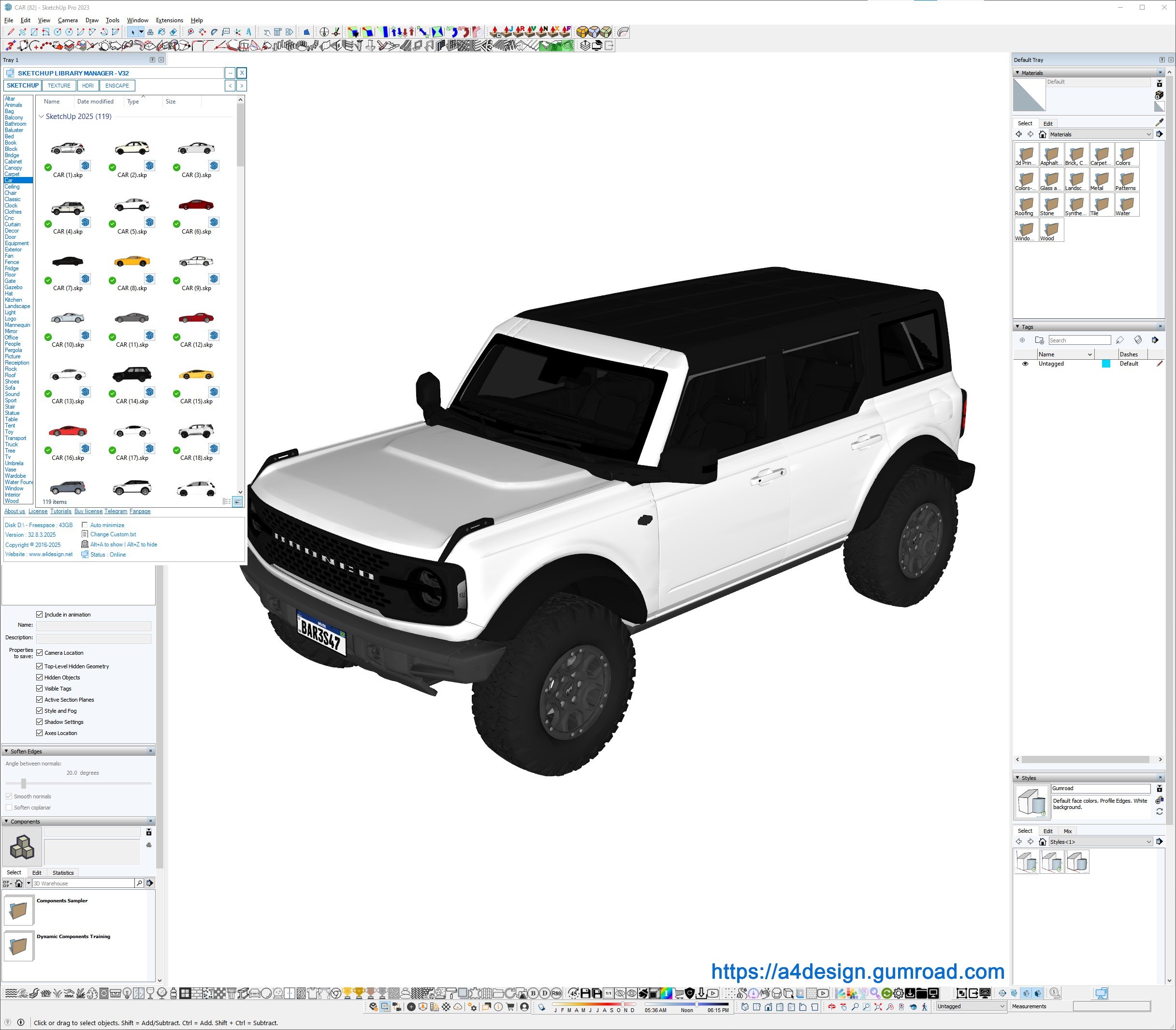Open the Styles<1> collection dropdown
The height and width of the screenshot is (1030, 1176).
[x=1148, y=841]
